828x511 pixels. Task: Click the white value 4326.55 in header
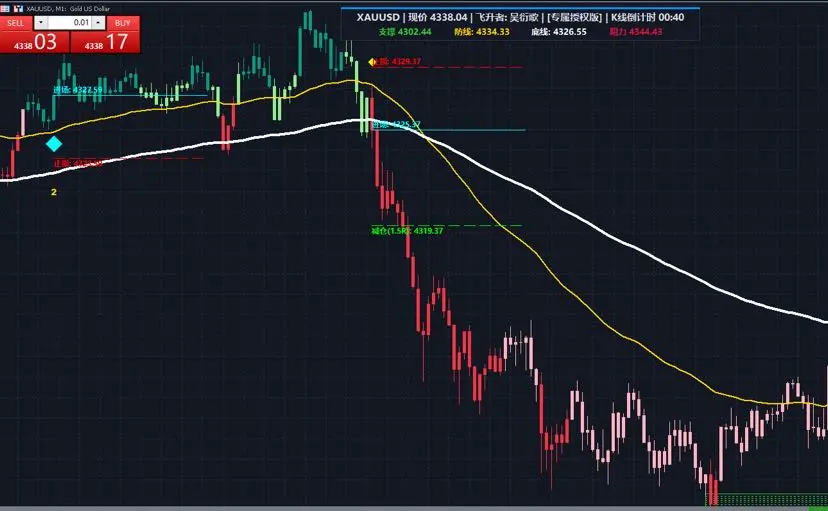[x=570, y=32]
